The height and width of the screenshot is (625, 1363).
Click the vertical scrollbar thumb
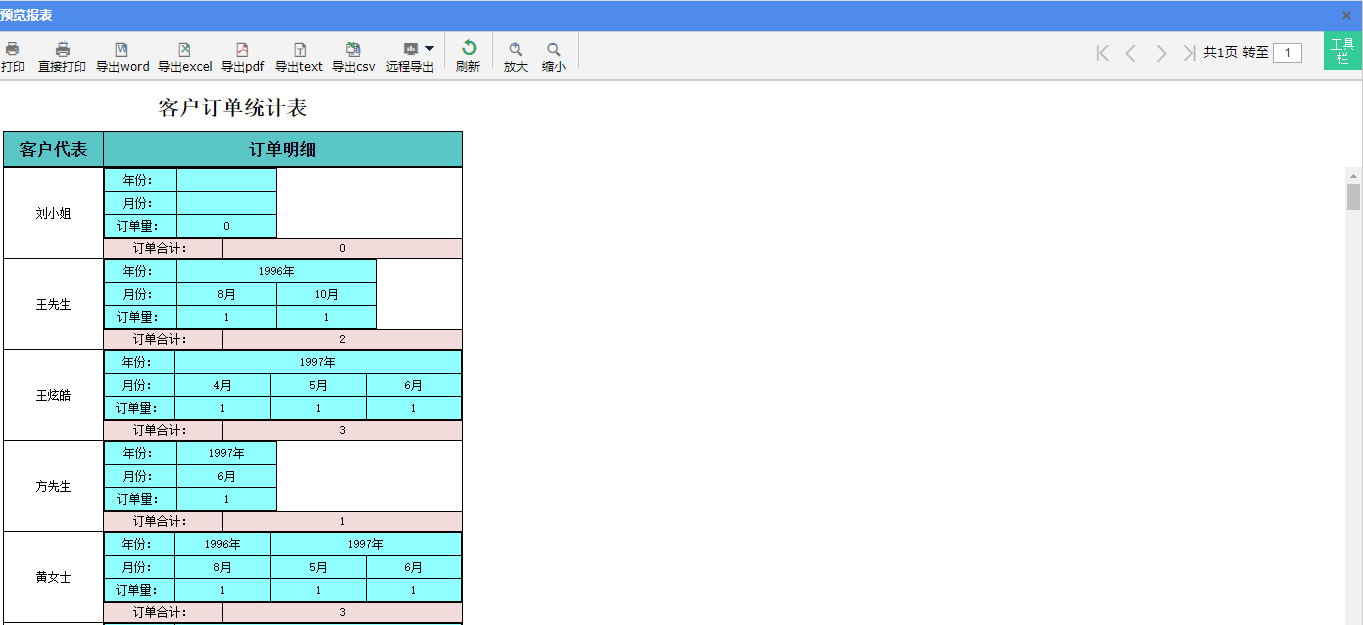[x=1353, y=197]
